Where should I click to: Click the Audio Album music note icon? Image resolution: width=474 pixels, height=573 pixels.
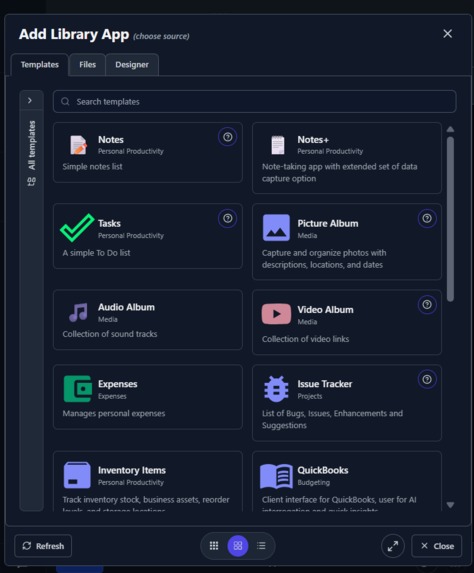(78, 312)
